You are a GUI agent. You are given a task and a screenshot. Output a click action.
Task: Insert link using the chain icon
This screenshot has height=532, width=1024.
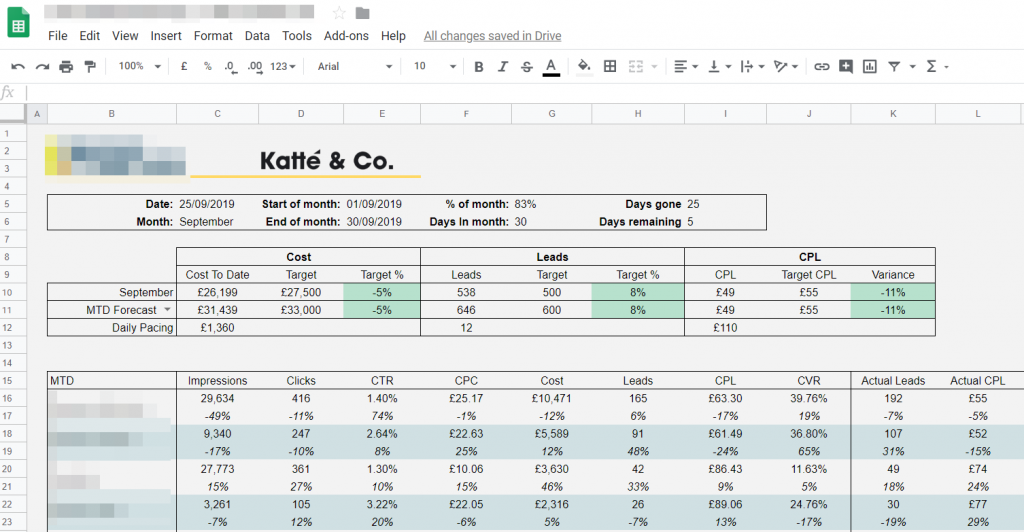pos(822,67)
